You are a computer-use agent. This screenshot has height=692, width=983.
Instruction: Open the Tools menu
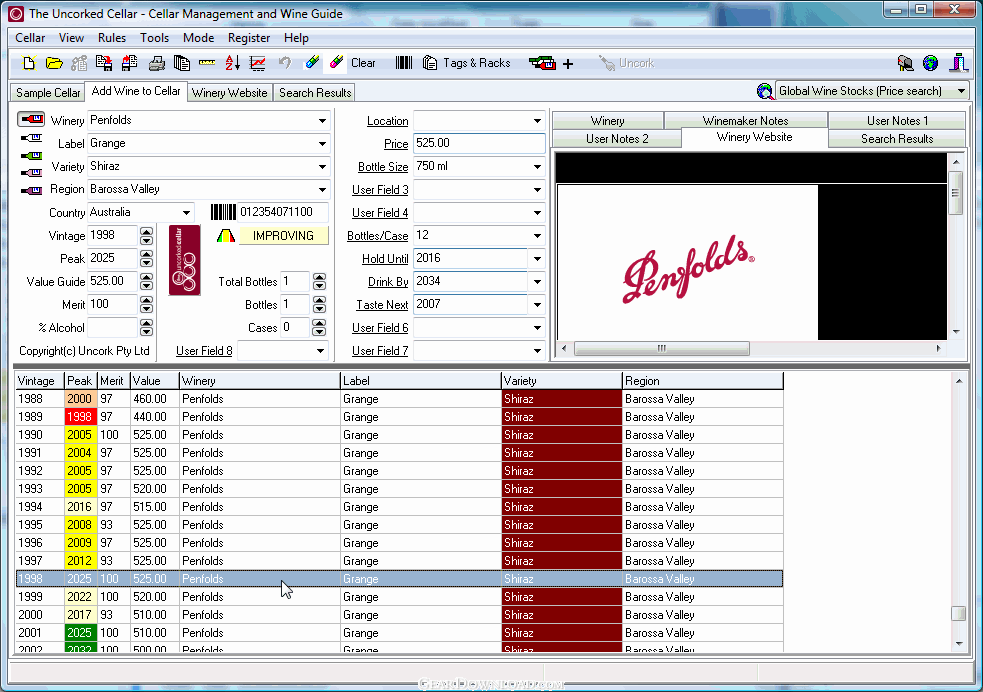click(154, 38)
